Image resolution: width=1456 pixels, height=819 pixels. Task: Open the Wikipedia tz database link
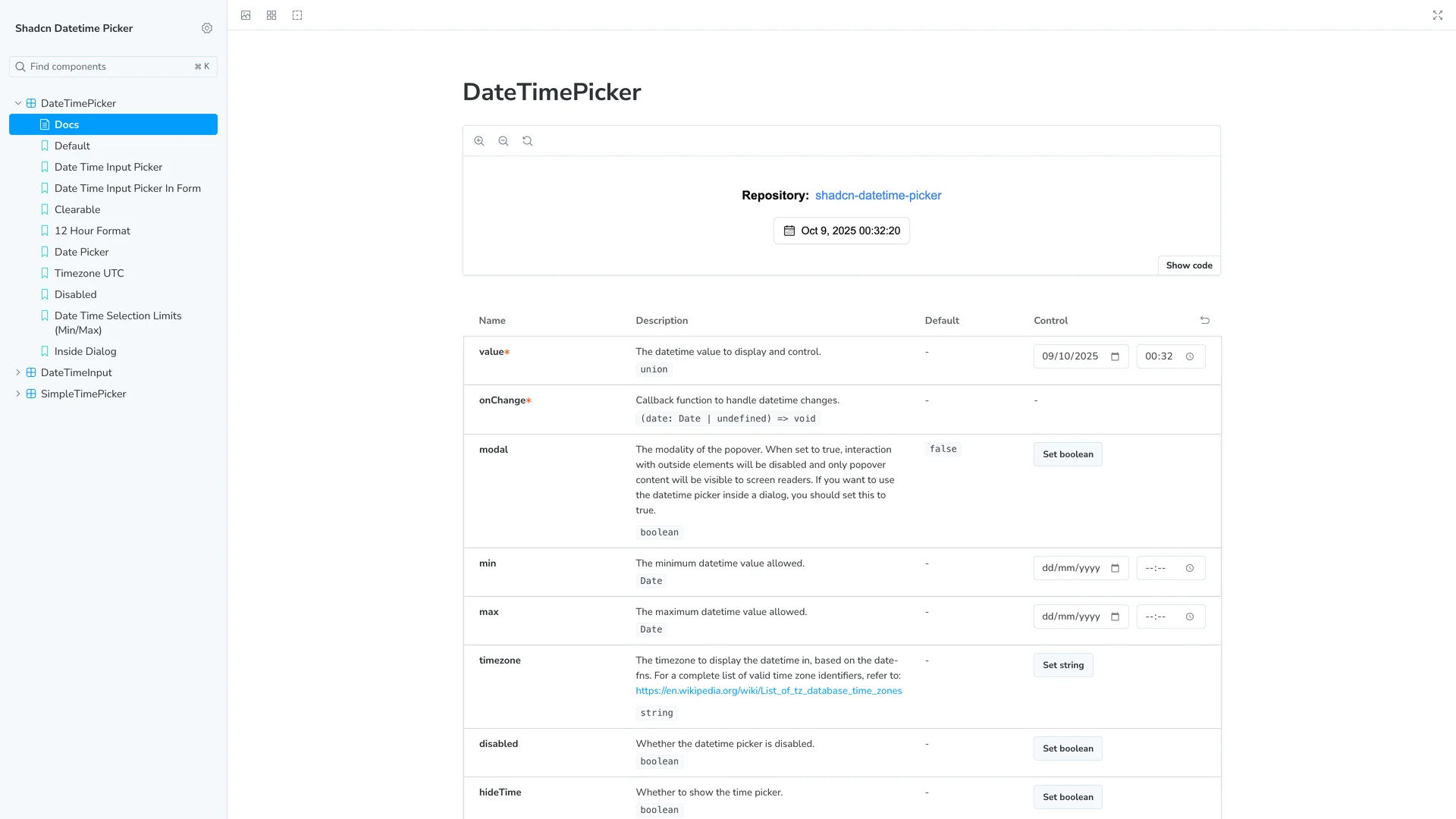click(769, 691)
